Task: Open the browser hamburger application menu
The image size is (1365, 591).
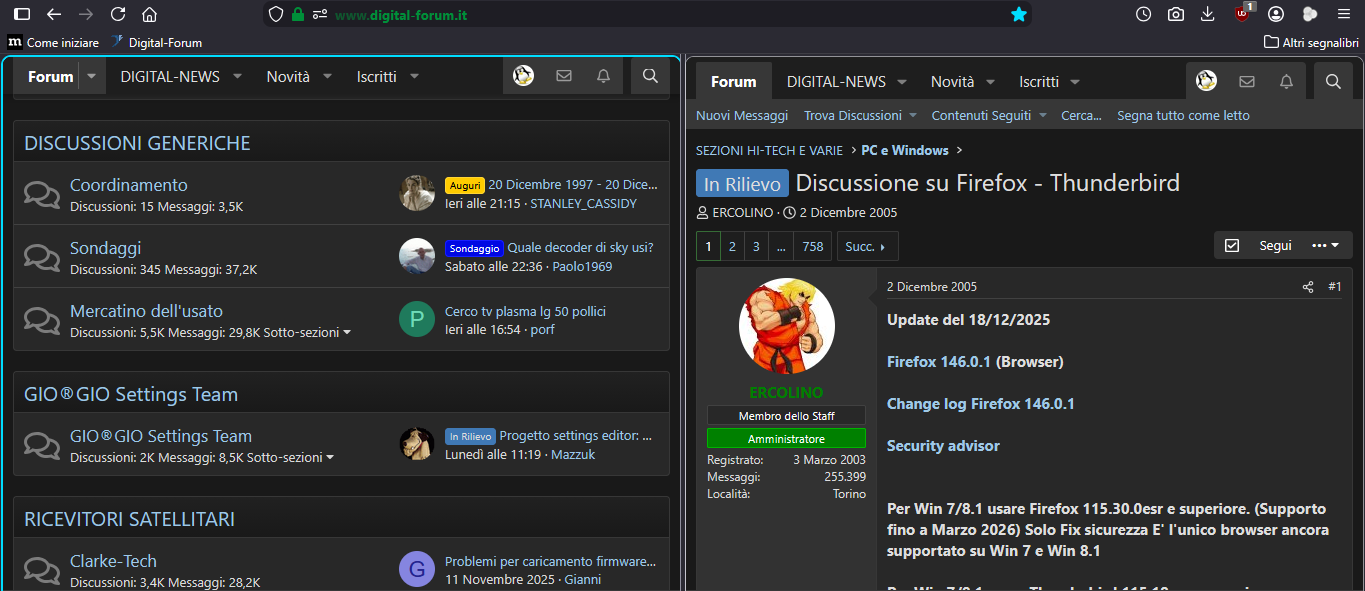Action: [x=1343, y=14]
